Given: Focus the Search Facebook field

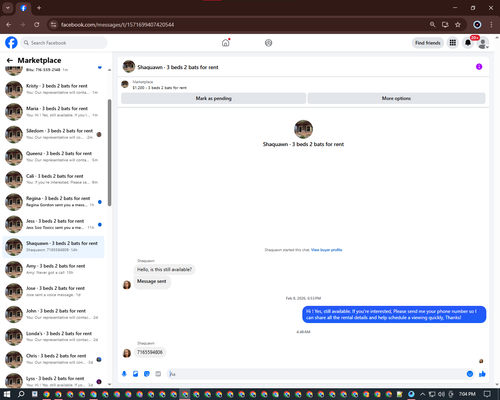Looking at the screenshot, I should tap(64, 43).
